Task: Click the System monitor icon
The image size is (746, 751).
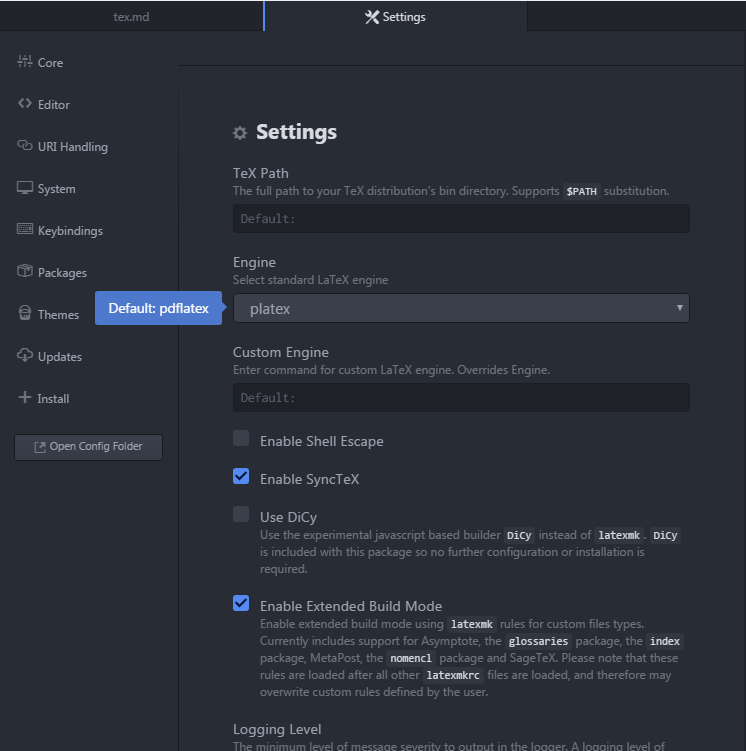Action: tap(25, 188)
